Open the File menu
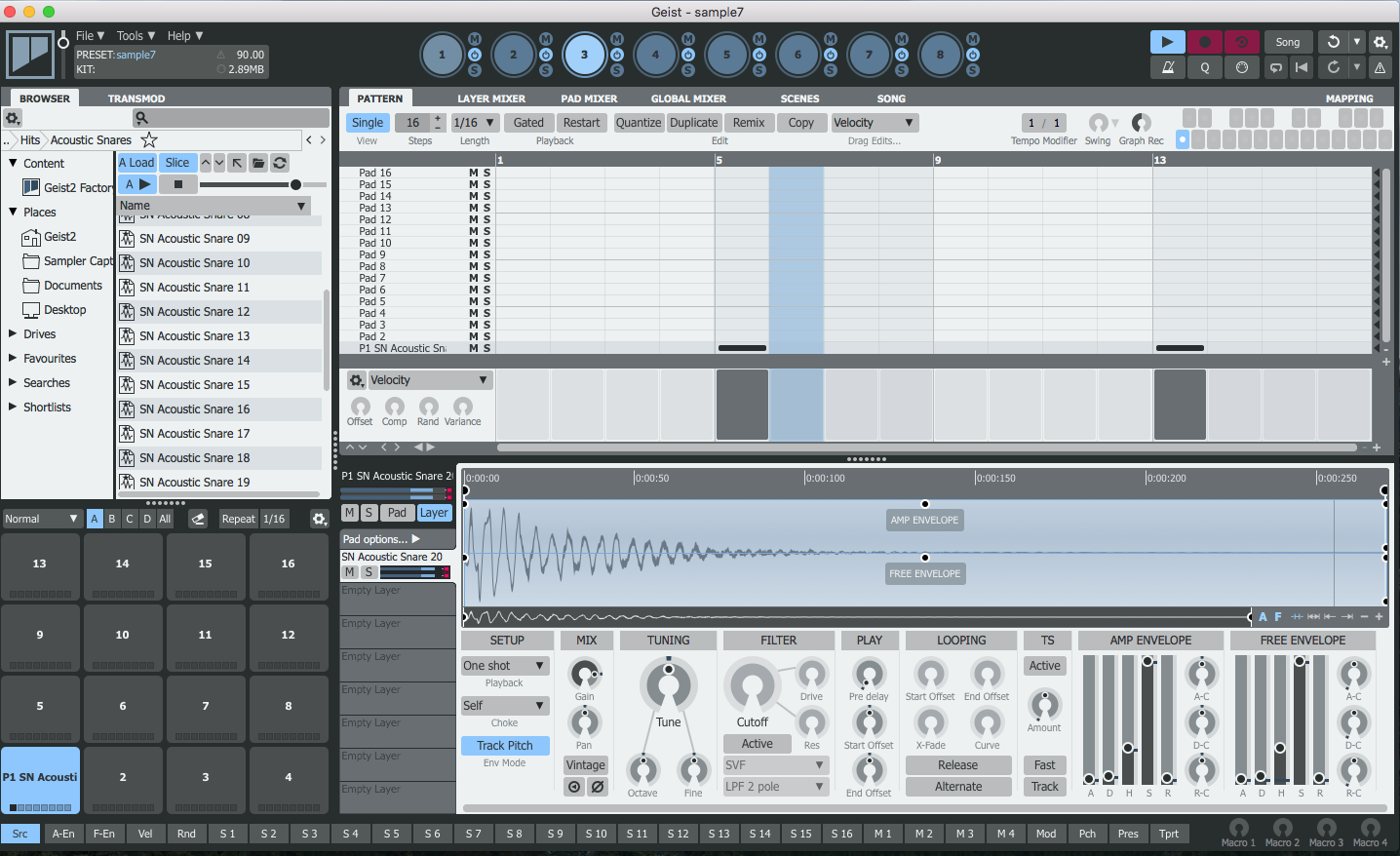This screenshot has width=1400, height=856. [x=91, y=36]
